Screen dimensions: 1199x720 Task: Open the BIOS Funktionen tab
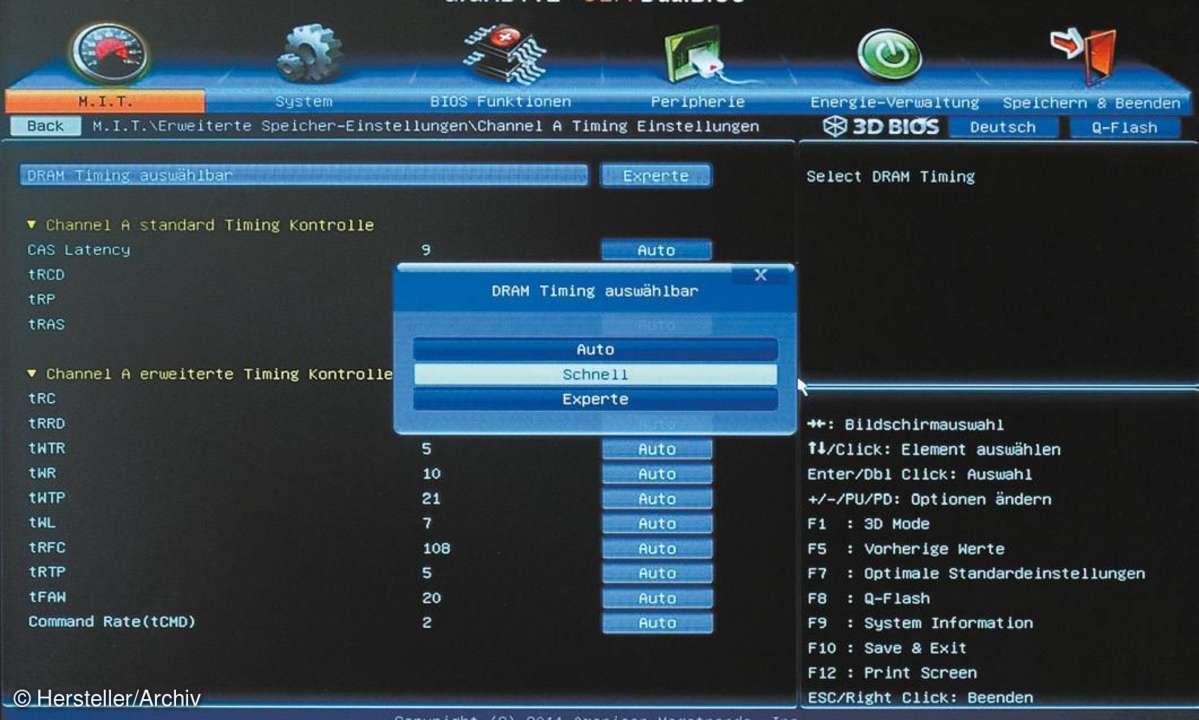[500, 101]
